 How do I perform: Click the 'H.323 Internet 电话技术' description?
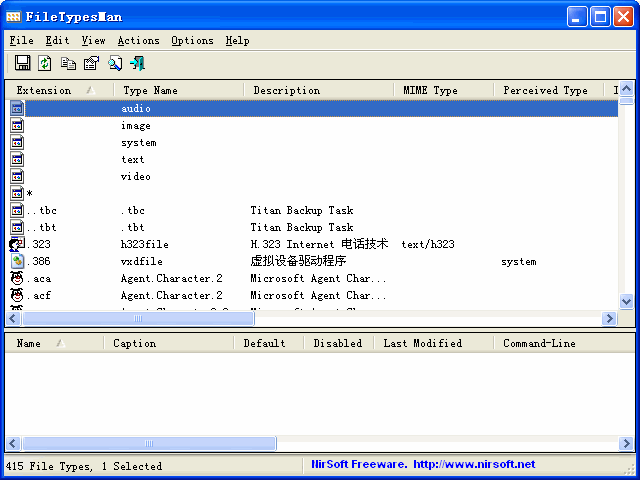(319, 244)
